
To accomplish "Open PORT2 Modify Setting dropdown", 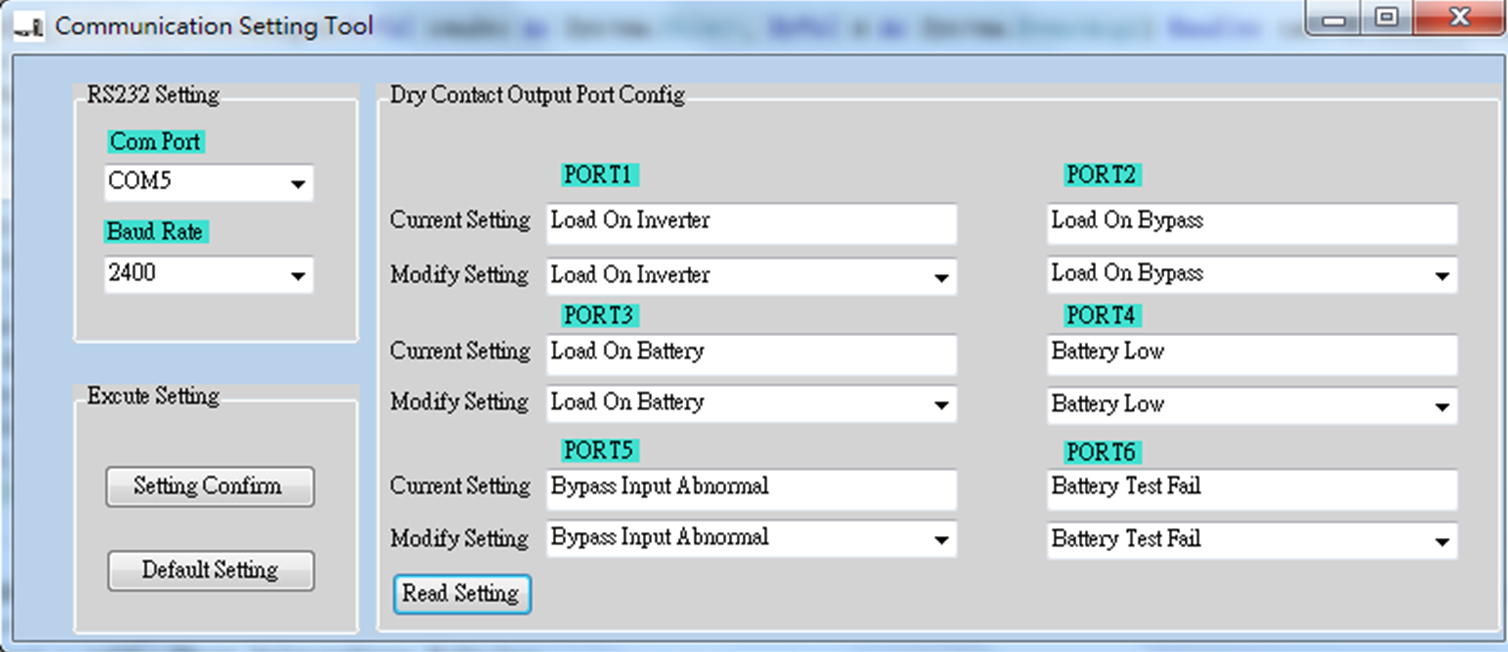I will pos(1441,276).
